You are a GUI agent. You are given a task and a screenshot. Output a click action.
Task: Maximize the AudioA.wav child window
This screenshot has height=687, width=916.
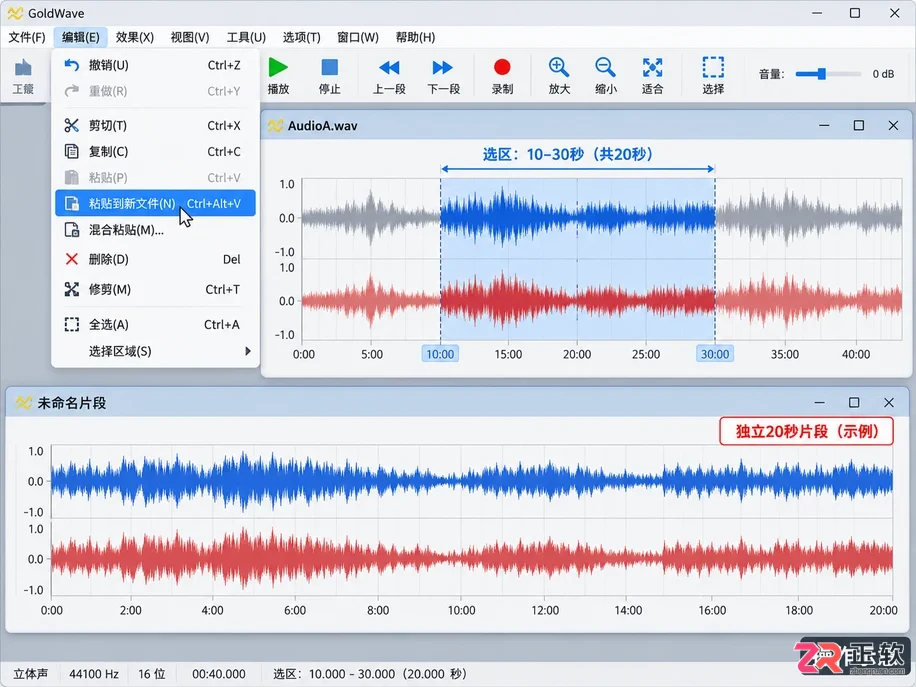859,126
